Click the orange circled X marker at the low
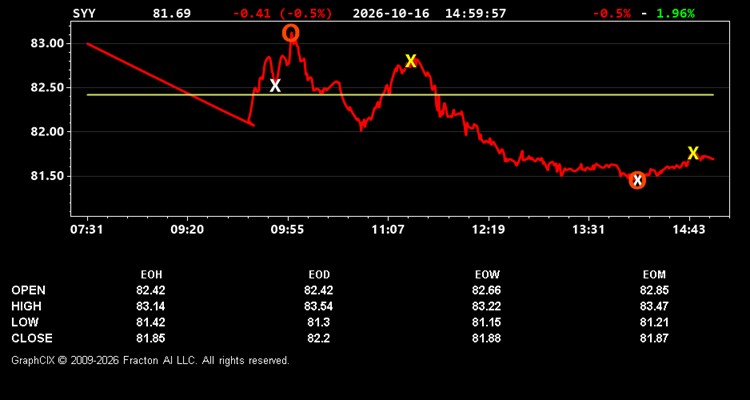This screenshot has height=400, width=750. pyautogui.click(x=637, y=180)
